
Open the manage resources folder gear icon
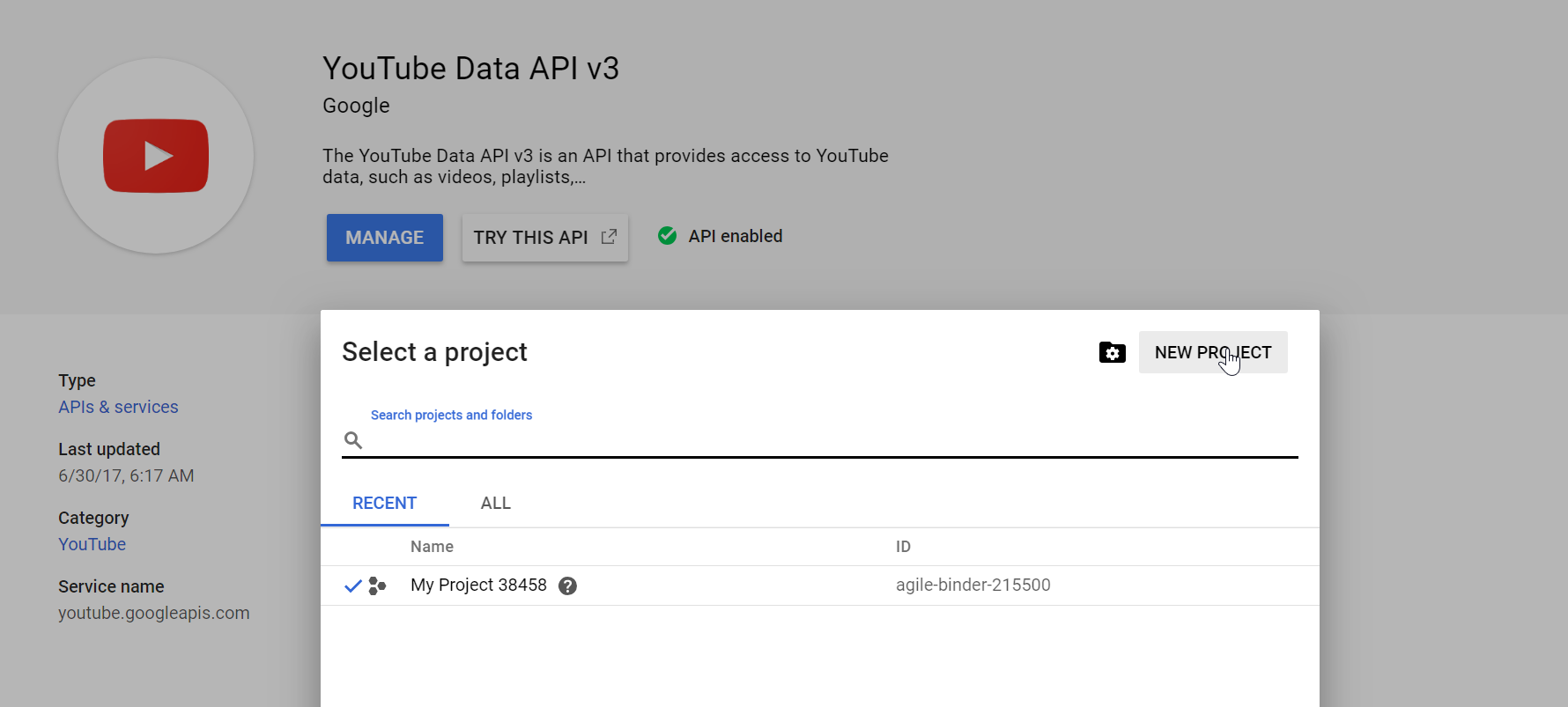[1113, 352]
